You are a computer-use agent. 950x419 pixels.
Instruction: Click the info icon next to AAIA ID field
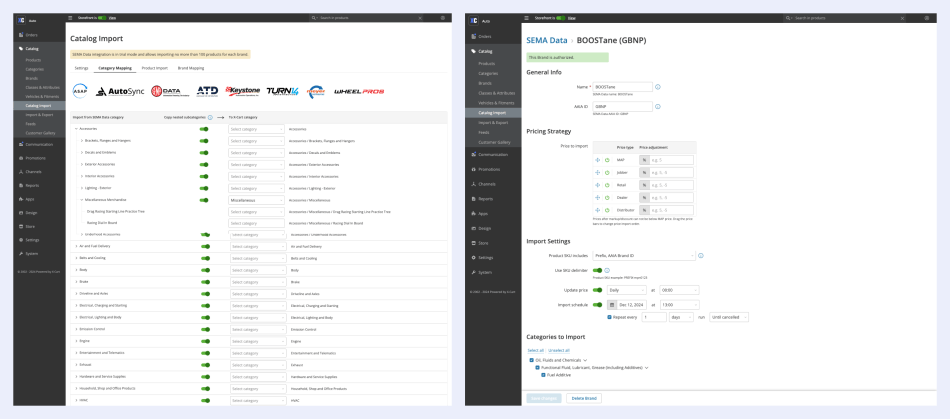(x=658, y=107)
